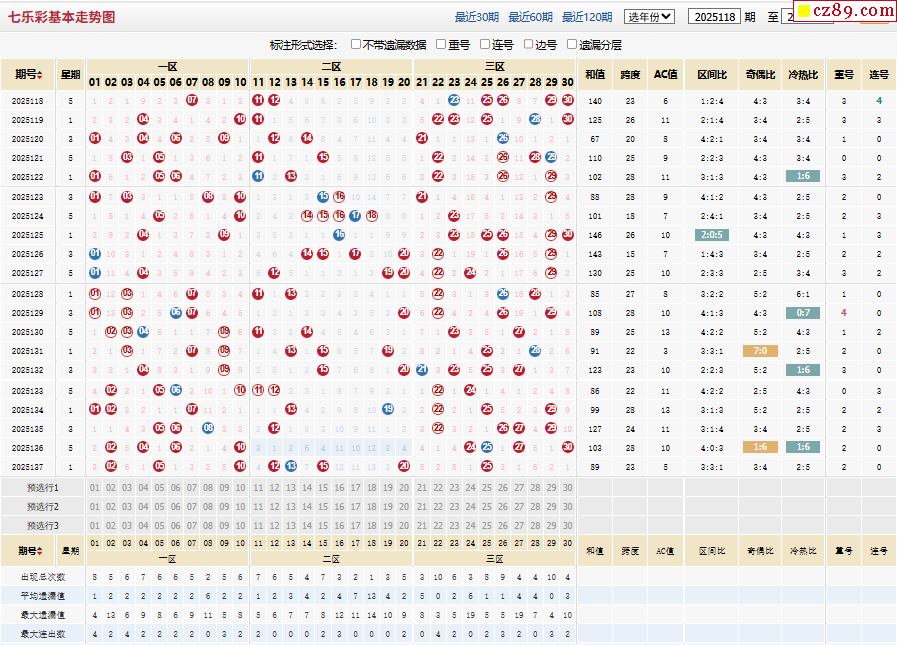Tick the 重号 checkbox
This screenshot has height=645, width=897.
(x=441, y=45)
